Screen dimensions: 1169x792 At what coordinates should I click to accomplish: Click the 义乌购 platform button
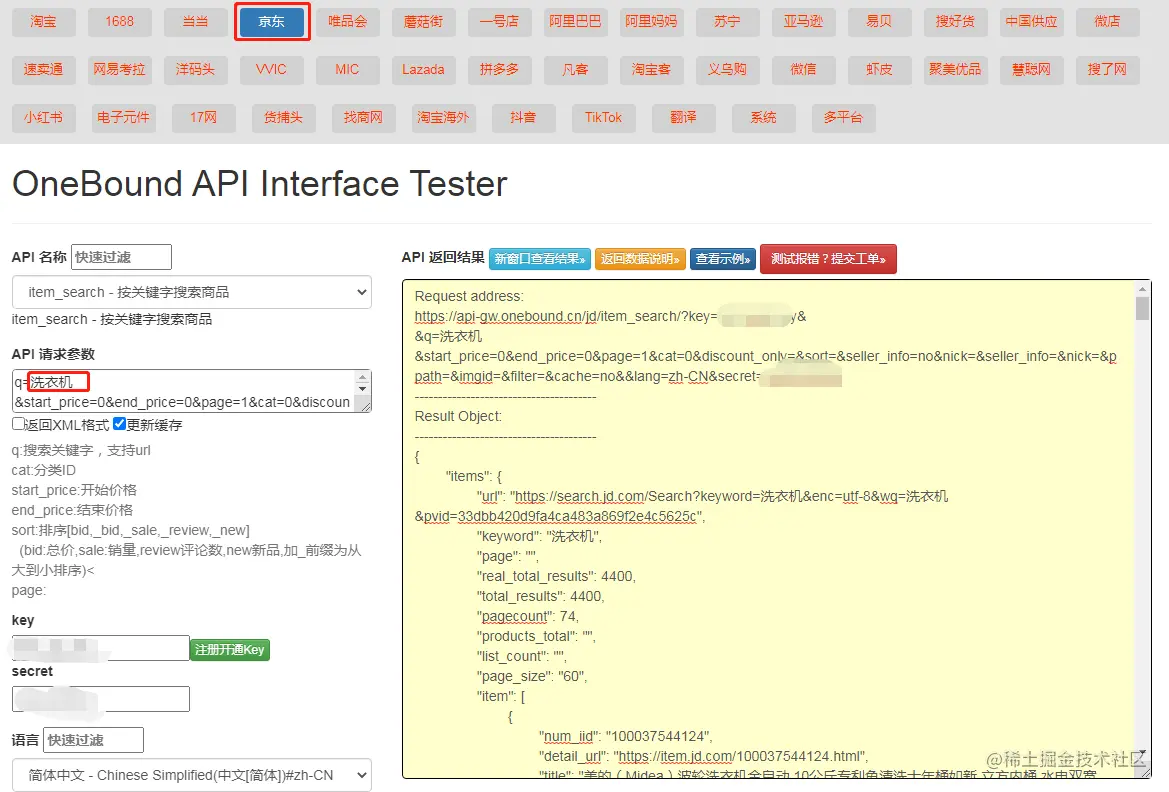(x=728, y=69)
